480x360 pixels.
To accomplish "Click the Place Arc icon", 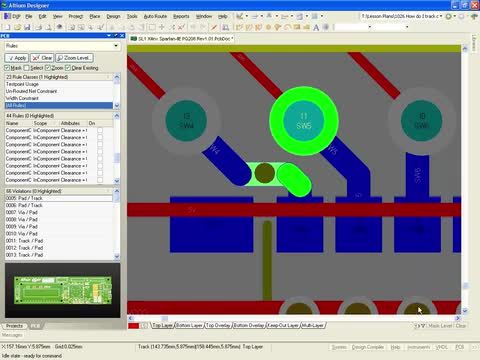I will click(x=287, y=27).
